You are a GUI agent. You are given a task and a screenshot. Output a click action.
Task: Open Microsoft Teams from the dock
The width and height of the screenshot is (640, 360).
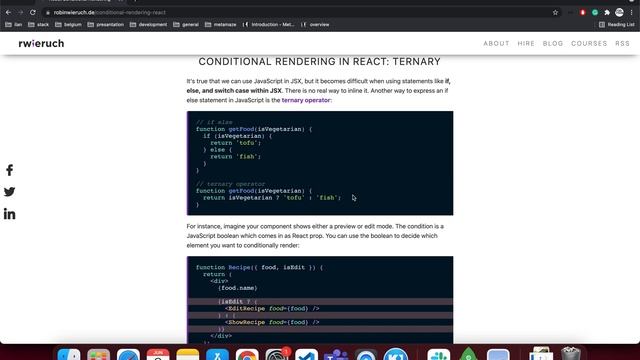(x=336, y=354)
